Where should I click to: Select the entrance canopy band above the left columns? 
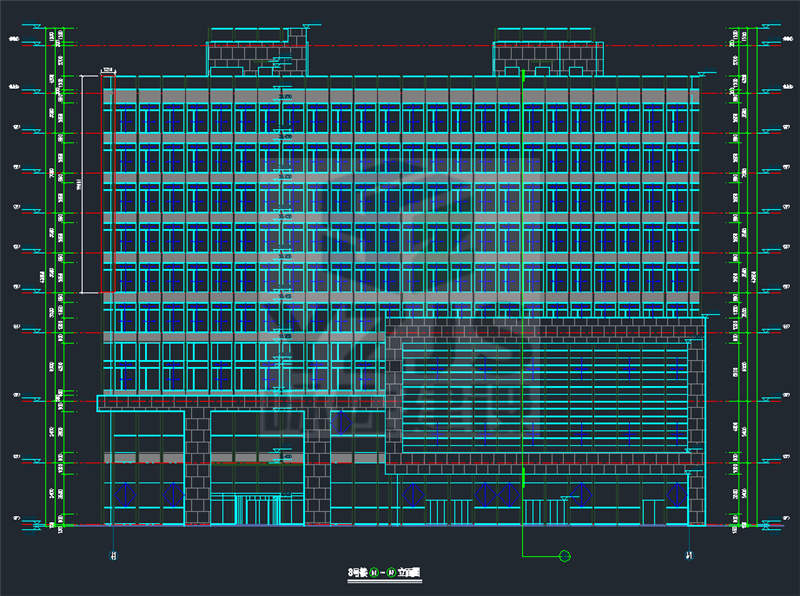240,402
